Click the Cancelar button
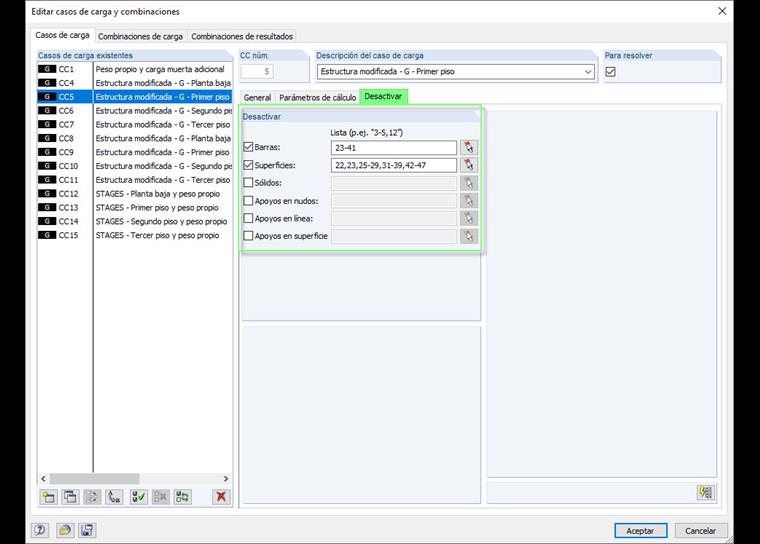Screen dimensions: 760x544 tap(700, 531)
